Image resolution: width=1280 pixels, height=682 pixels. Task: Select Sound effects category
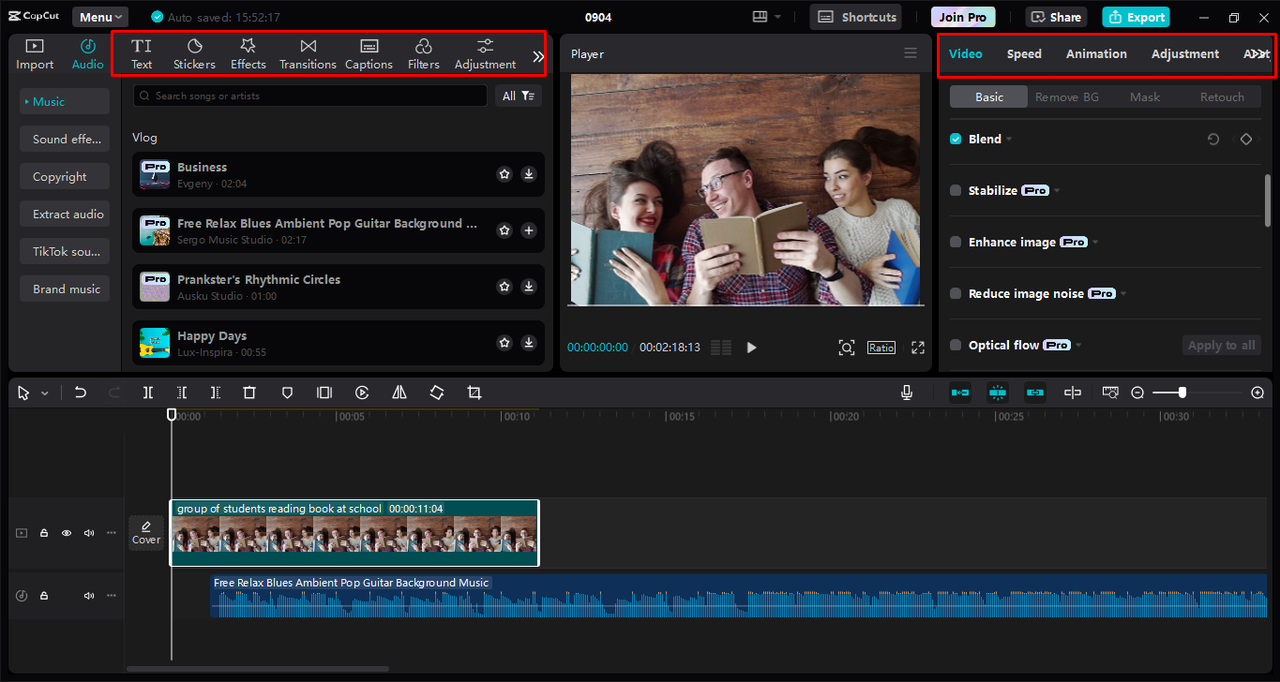65,139
